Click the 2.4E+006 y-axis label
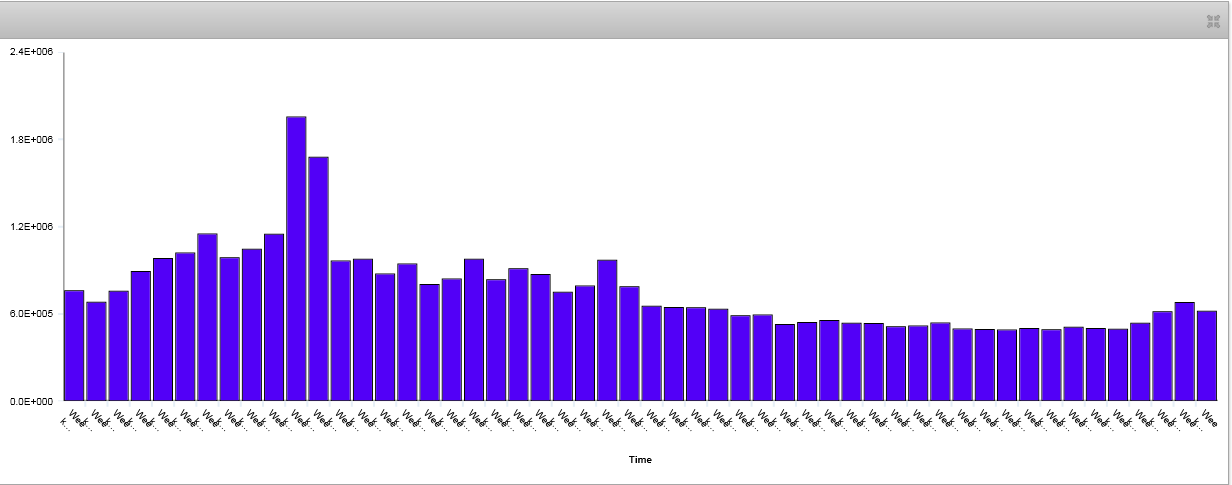 [x=31, y=52]
